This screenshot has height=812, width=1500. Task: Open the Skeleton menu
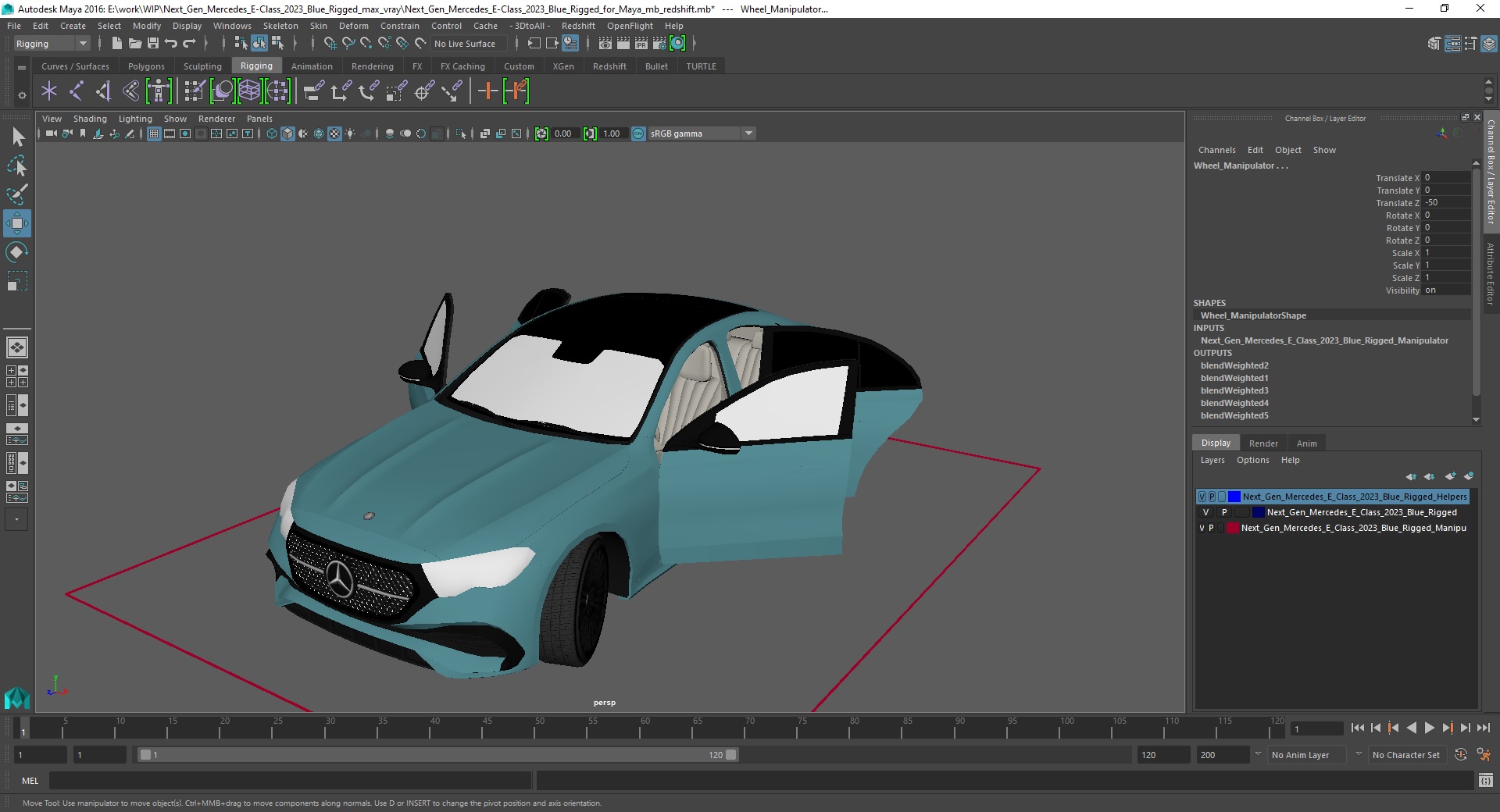[x=280, y=26]
